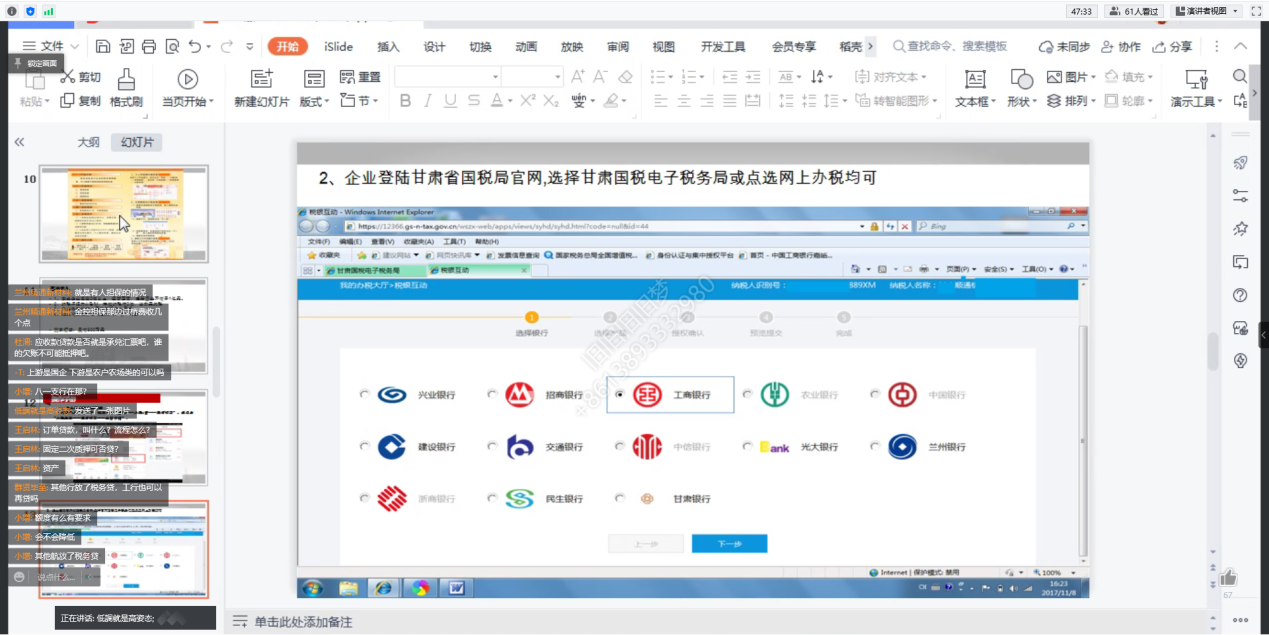Viewport: 1269px width, 635px height.
Task: Open the 文件 file menu
Action: pos(50,46)
